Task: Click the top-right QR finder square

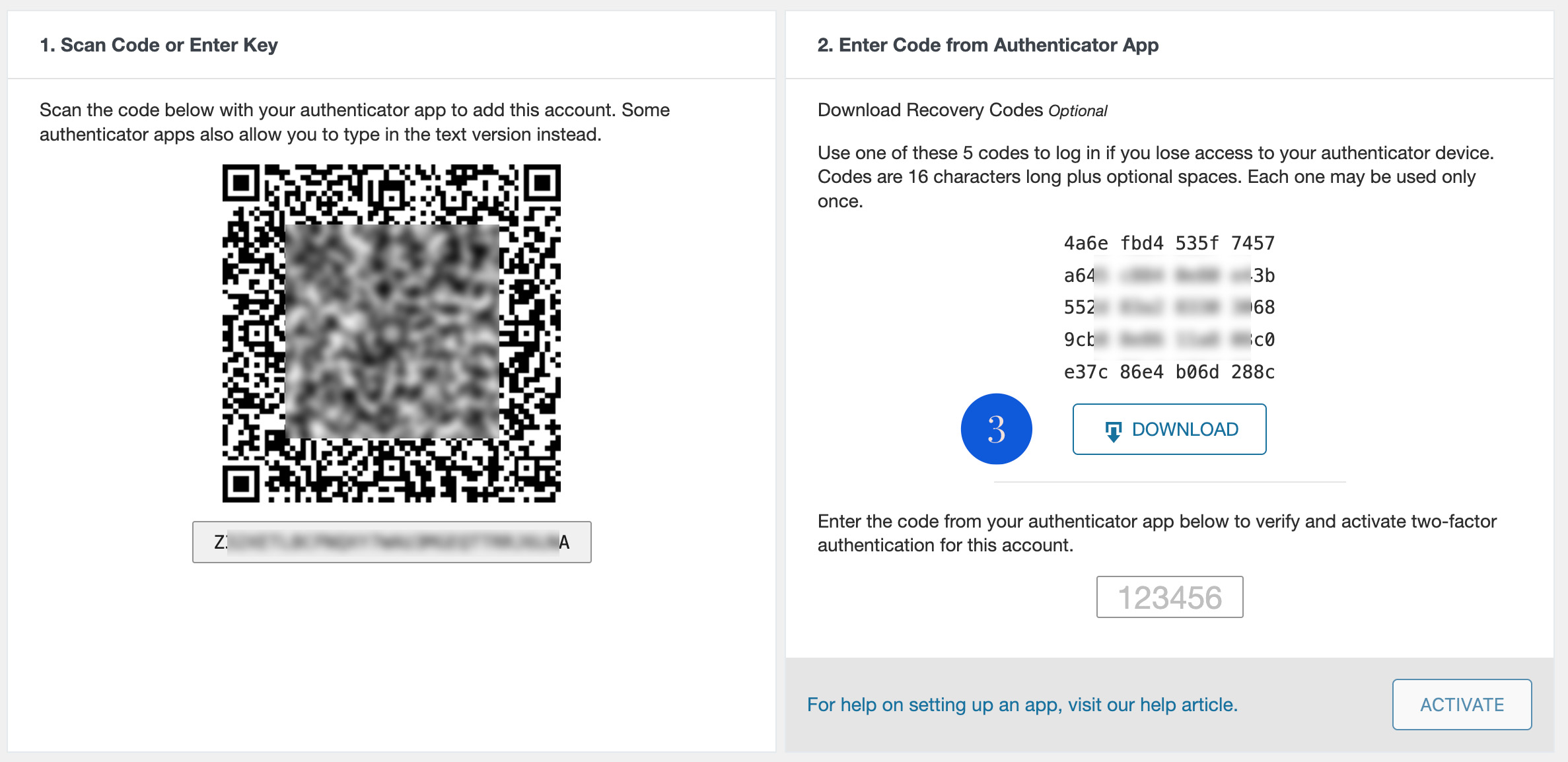Action: (542, 184)
